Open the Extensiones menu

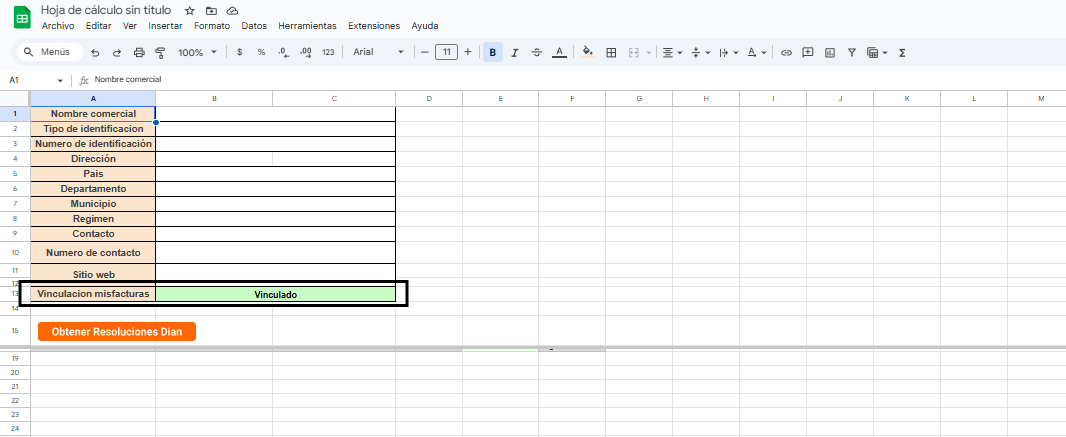[x=374, y=26]
